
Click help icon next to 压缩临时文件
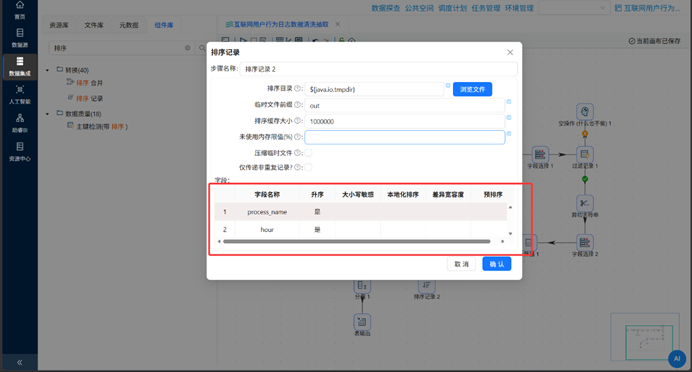click(297, 153)
